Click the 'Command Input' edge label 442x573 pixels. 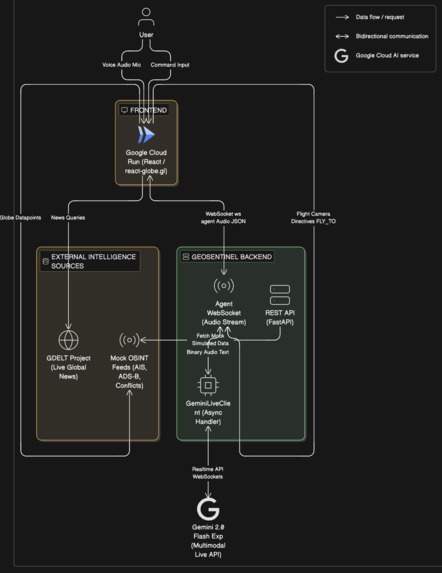[x=170, y=65]
